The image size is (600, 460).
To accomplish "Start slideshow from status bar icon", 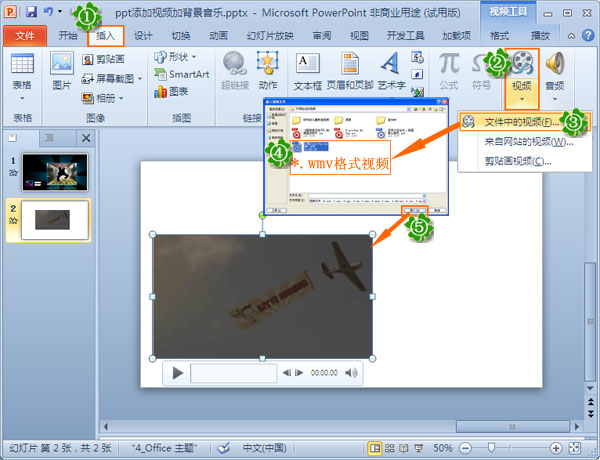I will [419, 448].
